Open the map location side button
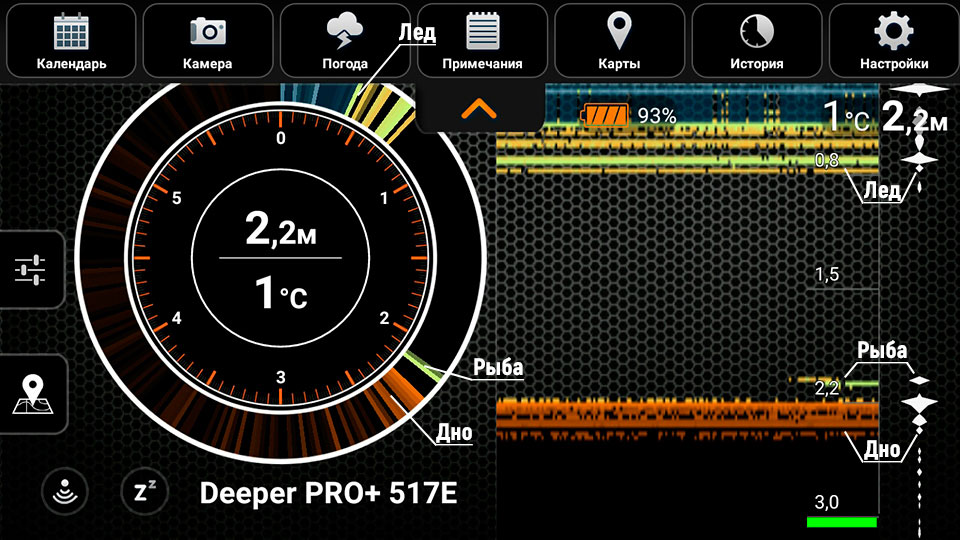The image size is (960, 540). tap(31, 393)
